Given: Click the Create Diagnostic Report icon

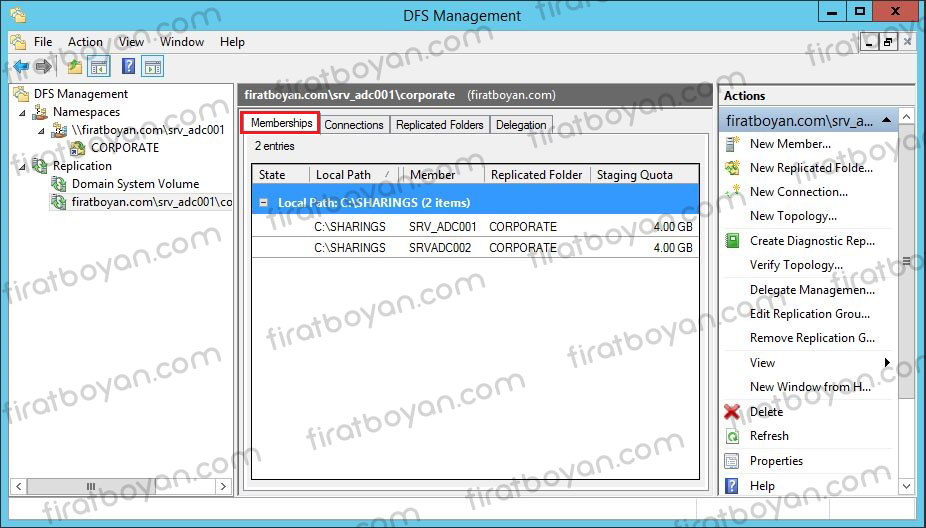Looking at the screenshot, I should click(x=732, y=240).
